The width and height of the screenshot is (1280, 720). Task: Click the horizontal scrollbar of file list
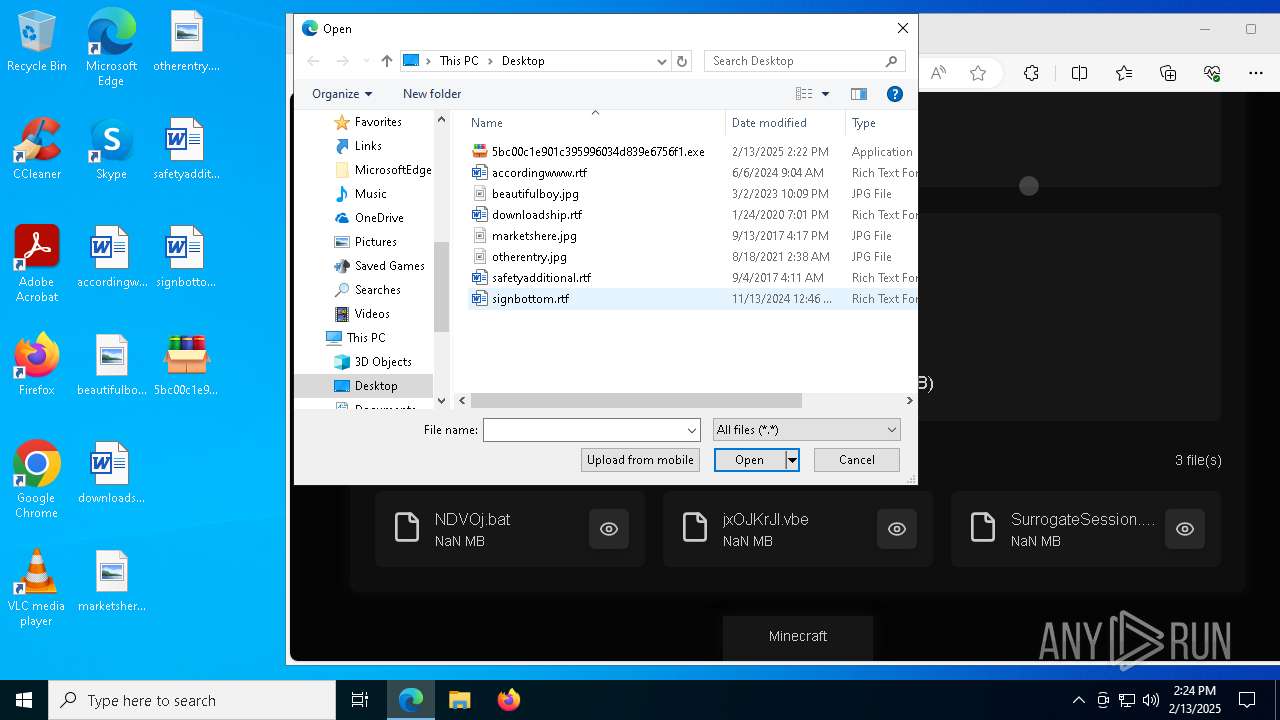click(x=636, y=401)
